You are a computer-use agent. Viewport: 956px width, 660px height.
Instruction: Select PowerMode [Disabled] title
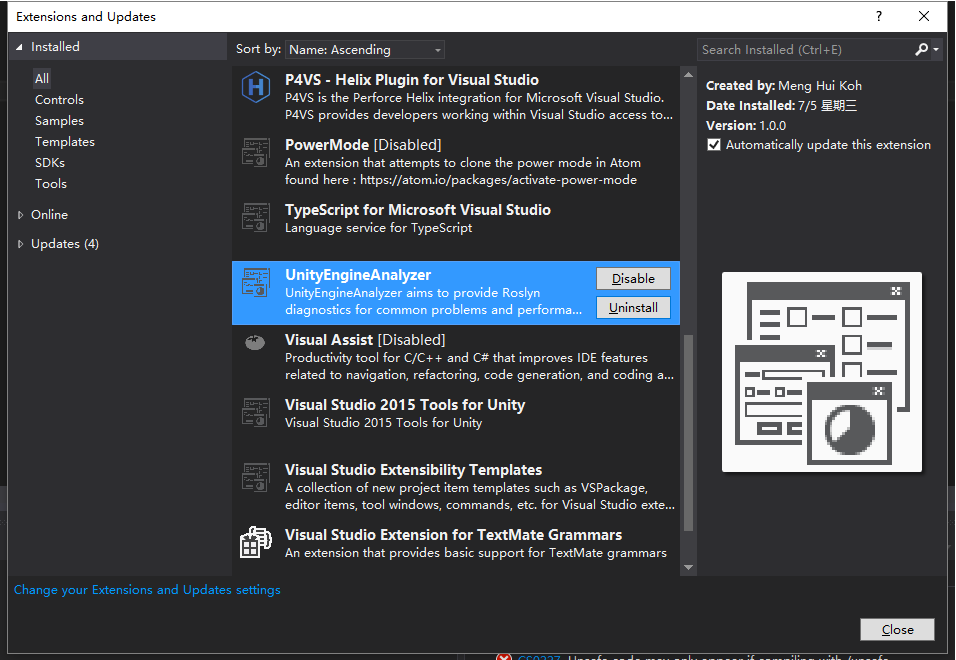363,145
